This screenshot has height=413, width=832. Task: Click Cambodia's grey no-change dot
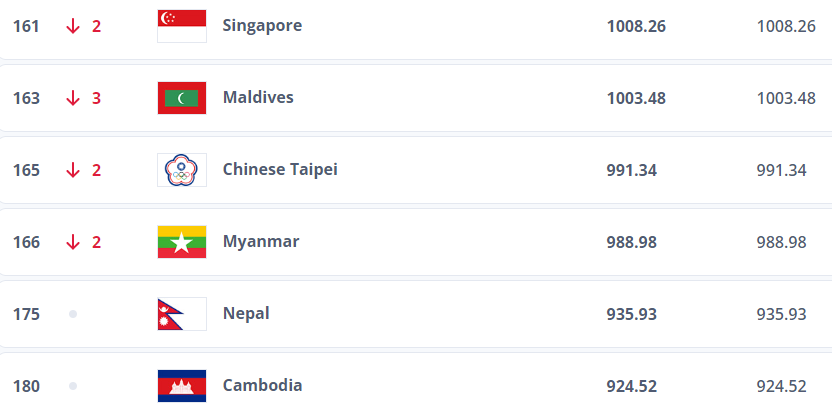(73, 386)
